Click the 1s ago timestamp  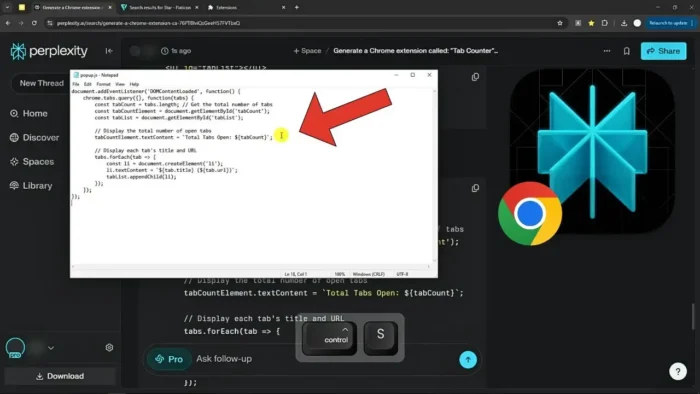click(x=176, y=51)
